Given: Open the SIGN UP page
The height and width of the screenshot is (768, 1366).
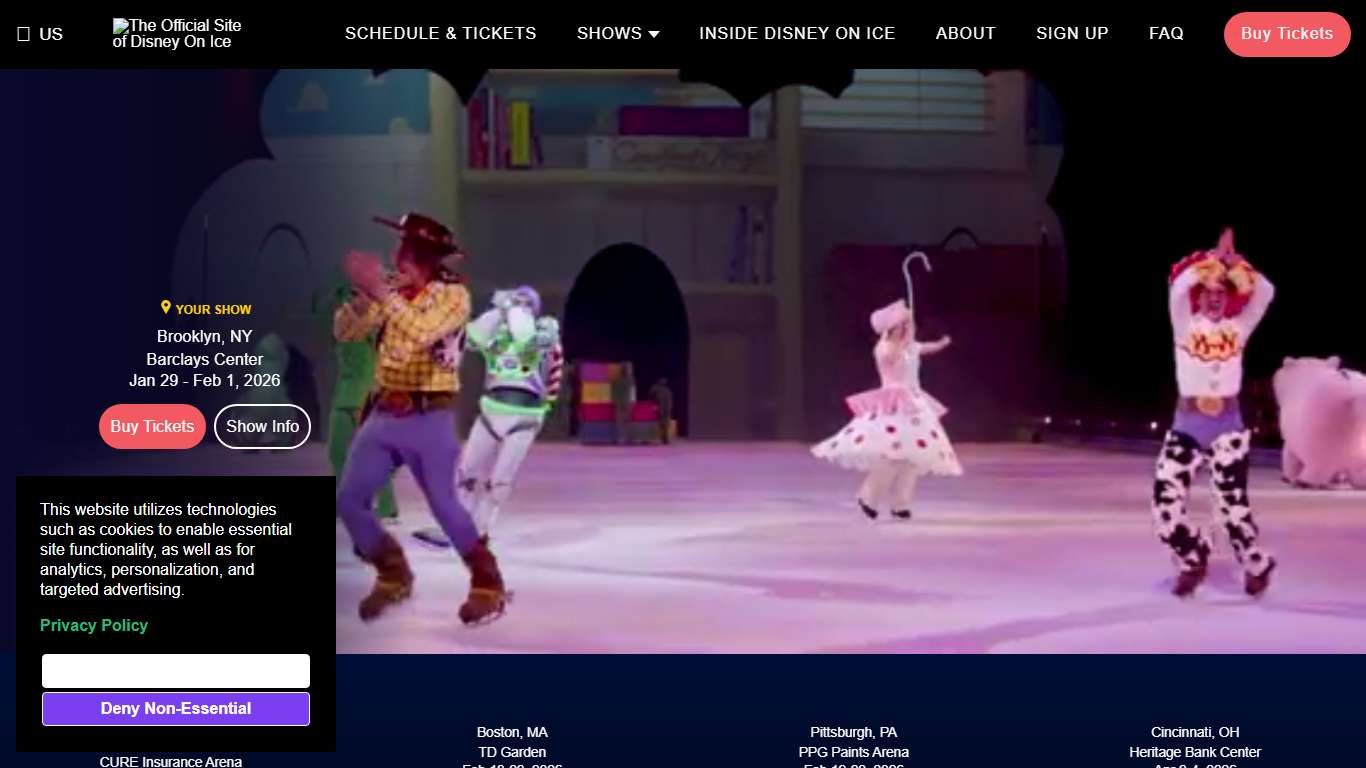Looking at the screenshot, I should [x=1072, y=33].
